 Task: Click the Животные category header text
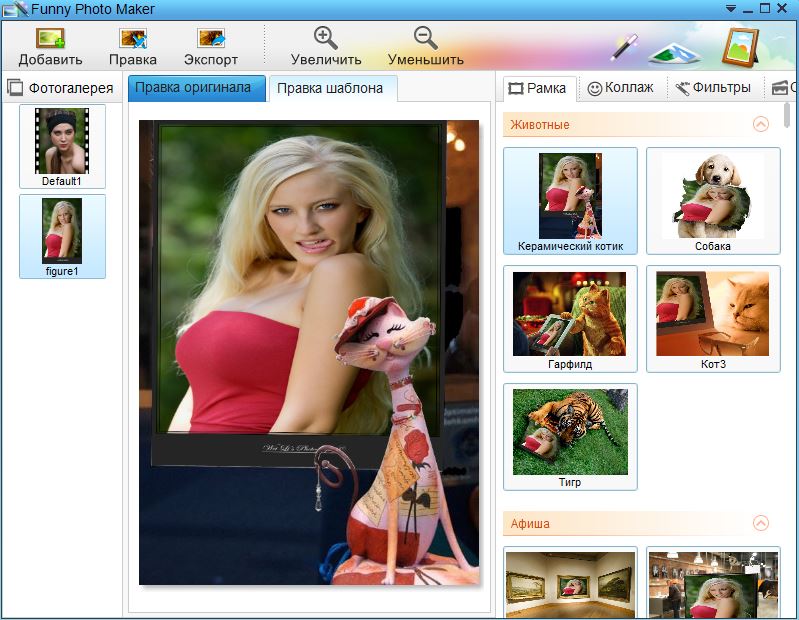point(540,124)
